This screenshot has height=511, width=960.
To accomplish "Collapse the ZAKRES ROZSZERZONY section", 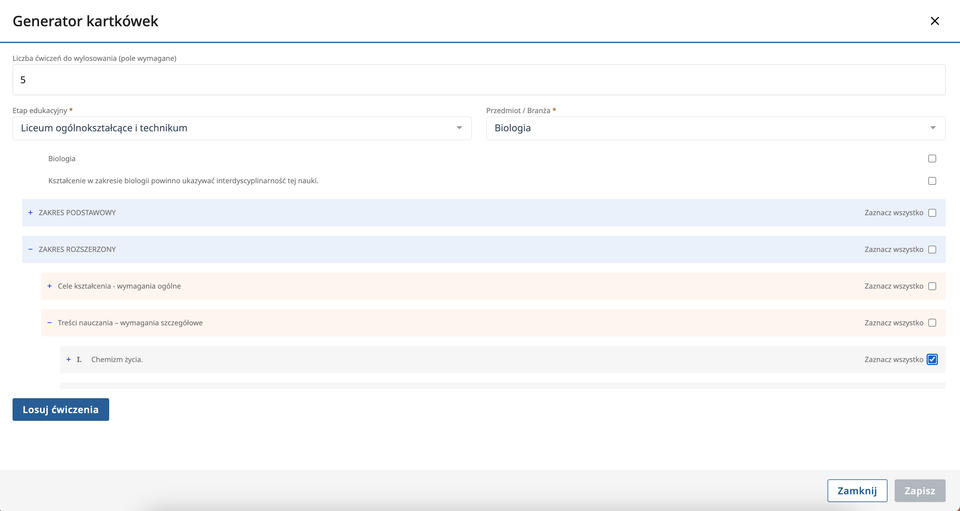I will tap(30, 249).
